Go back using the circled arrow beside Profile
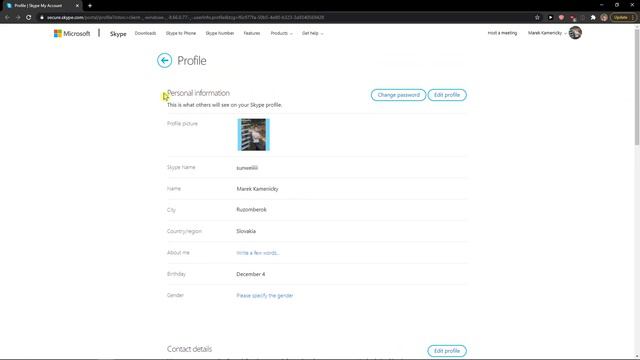The image size is (640, 360). [164, 60]
